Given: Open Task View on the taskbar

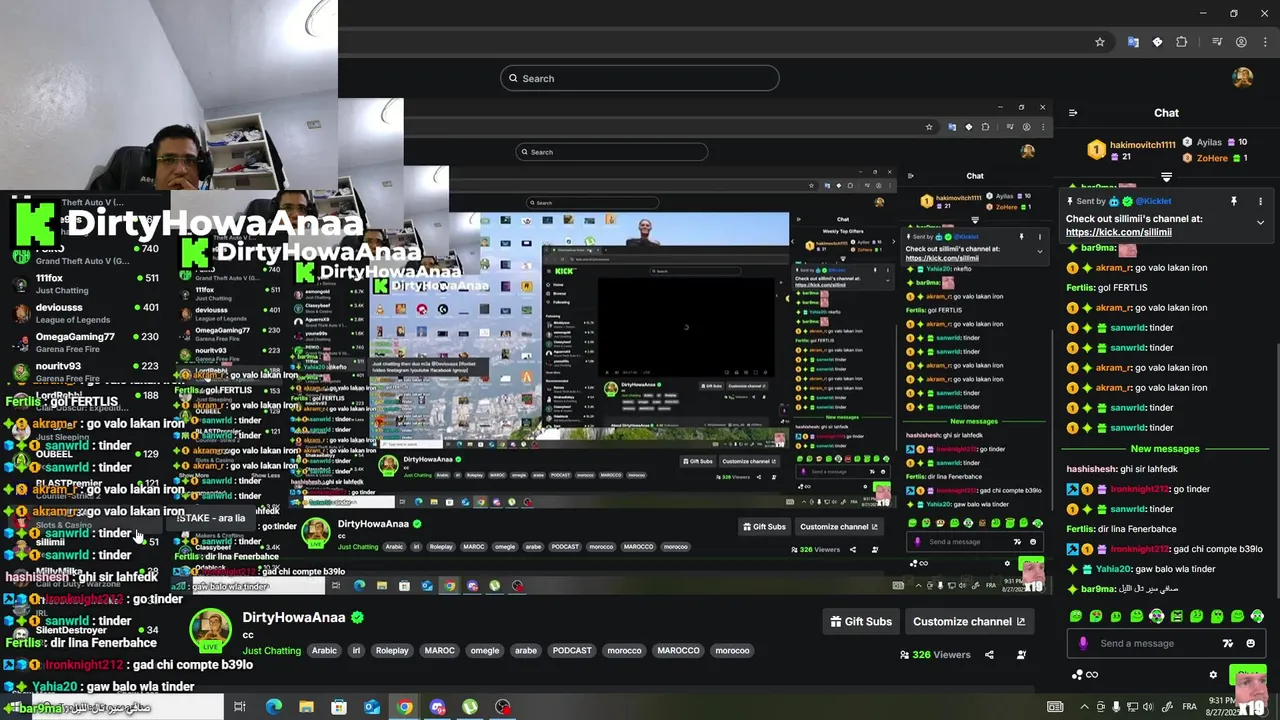Looking at the screenshot, I should [240, 707].
